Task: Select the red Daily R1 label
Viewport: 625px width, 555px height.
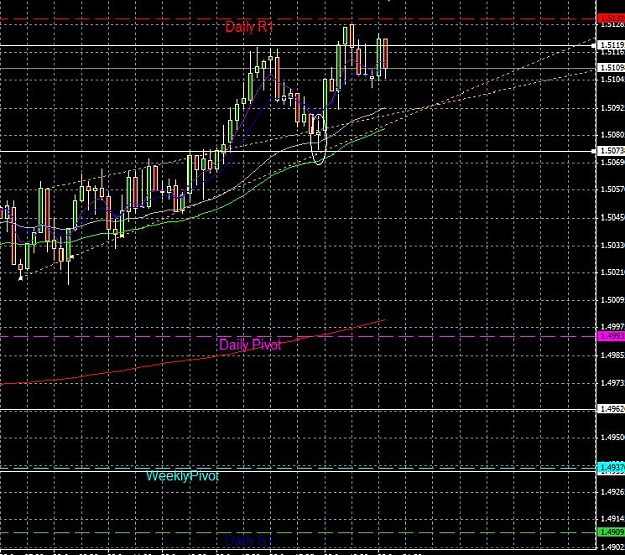Action: [249, 27]
